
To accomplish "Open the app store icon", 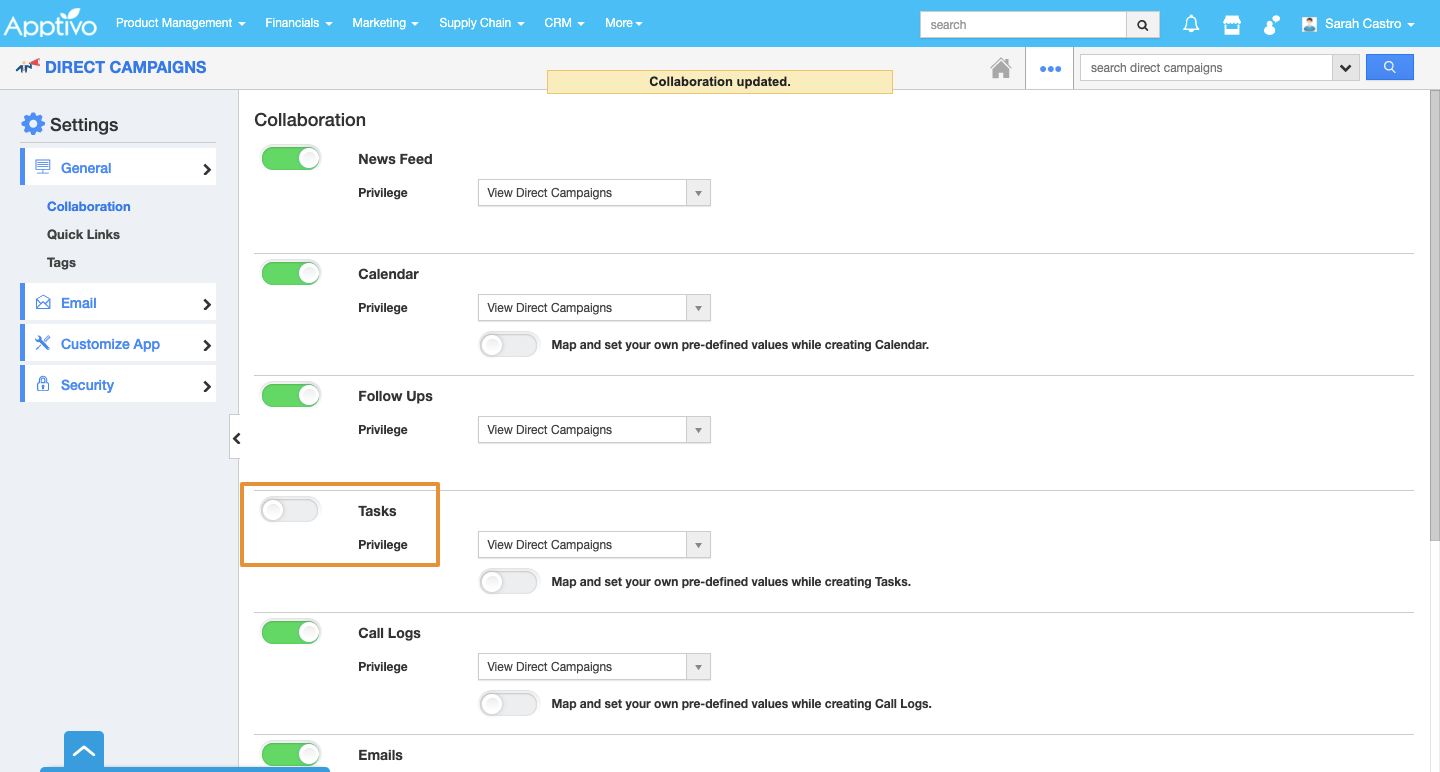I will (1232, 24).
